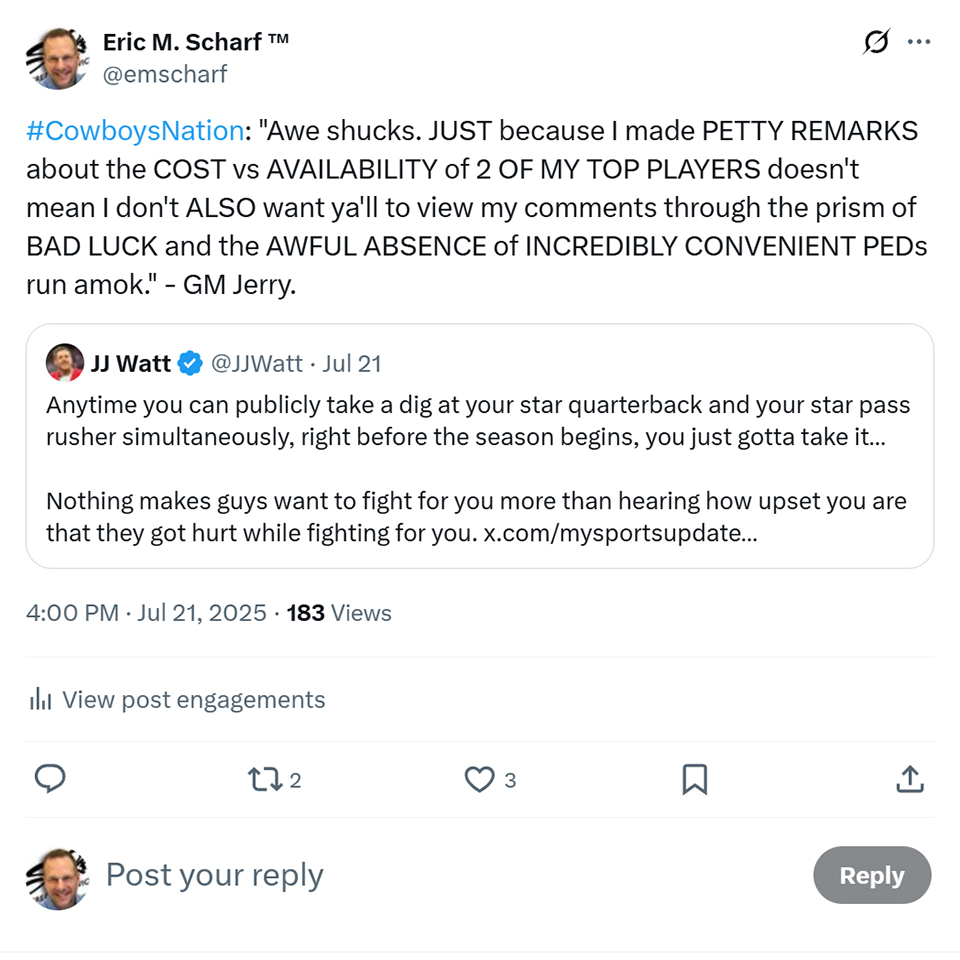Share the post via upload icon
960x960 pixels.
click(x=909, y=779)
